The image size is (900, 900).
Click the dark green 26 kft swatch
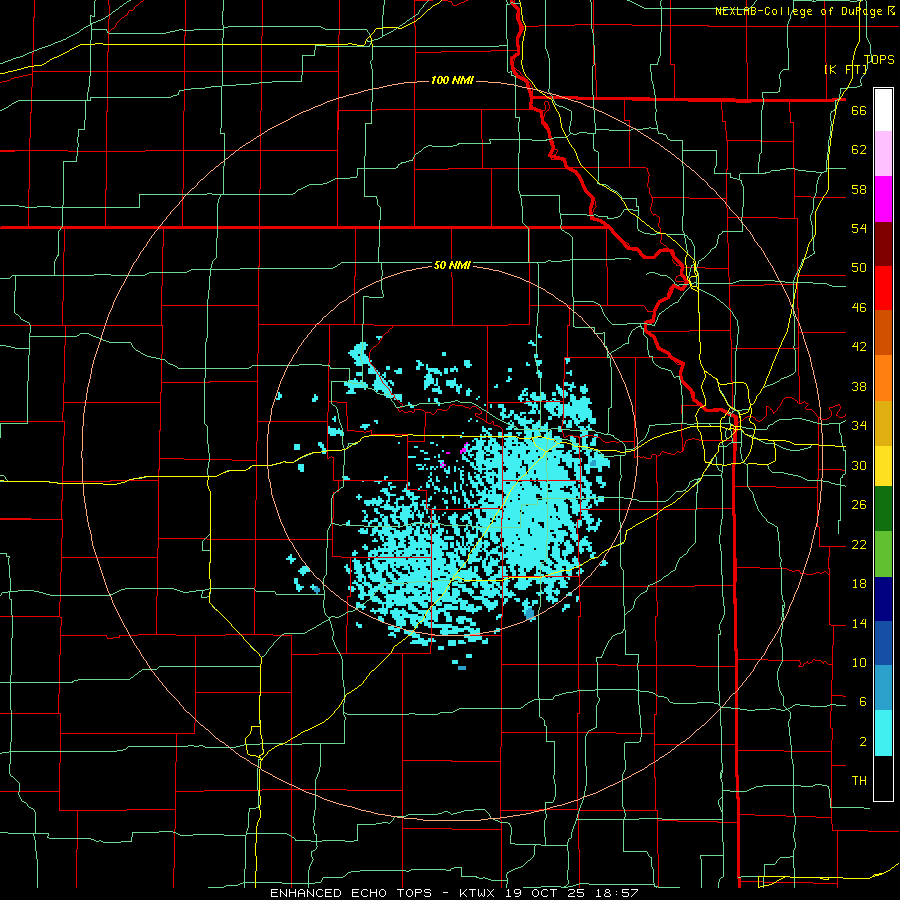883,509
